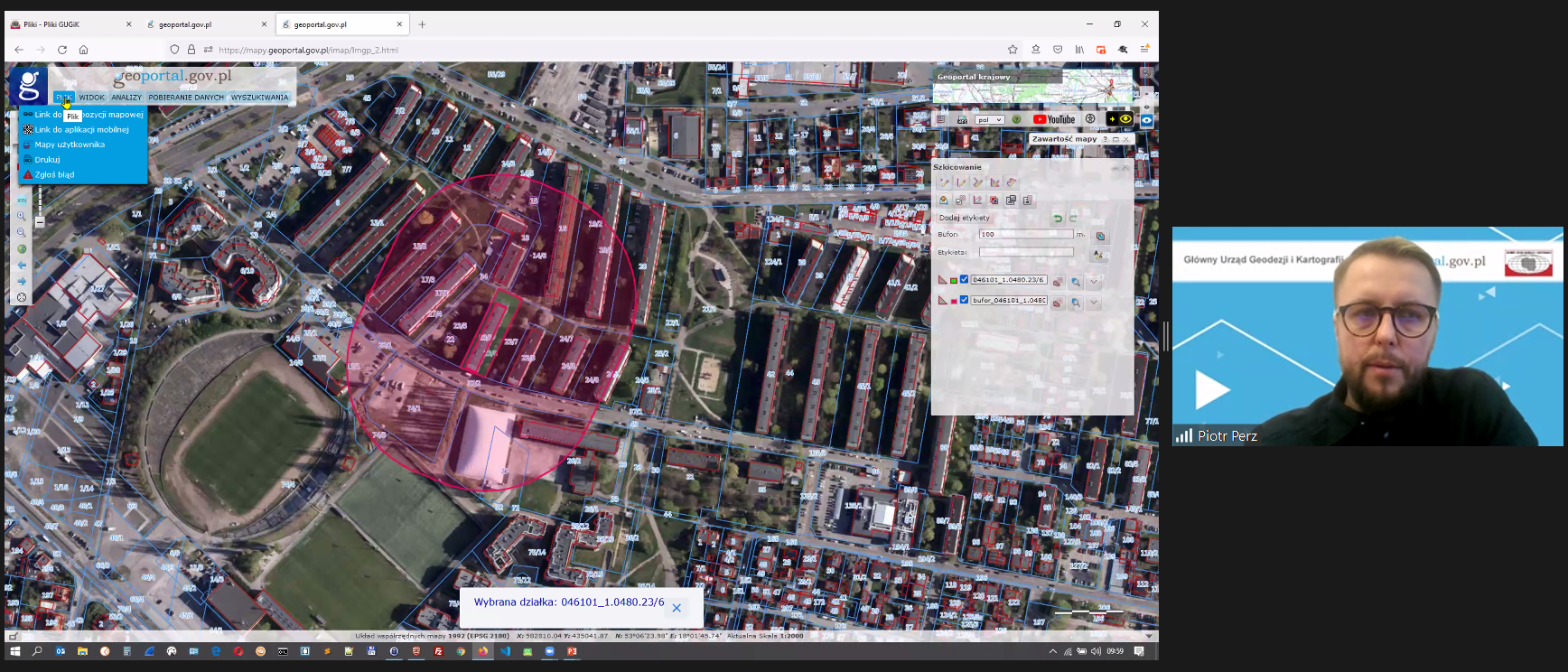Click the green help question mark icon
1568x672 pixels.
point(1016,119)
